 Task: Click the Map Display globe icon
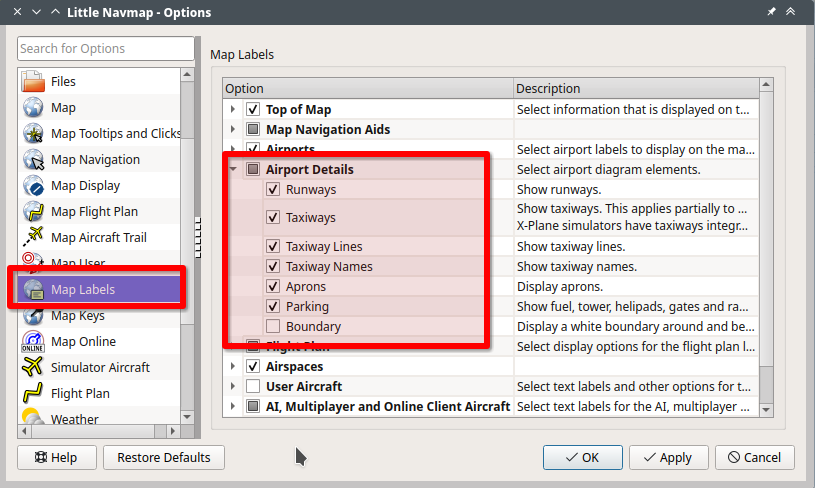[x=33, y=185]
